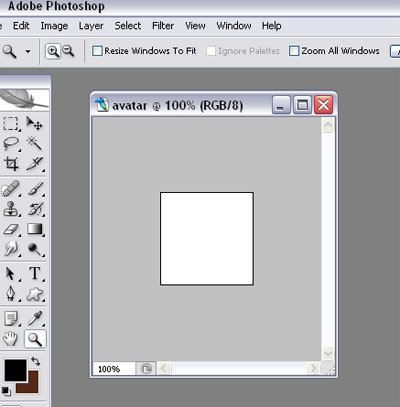The width and height of the screenshot is (400, 407).
Task: Select the Rectangular Marquee tool
Action: (x=11, y=124)
